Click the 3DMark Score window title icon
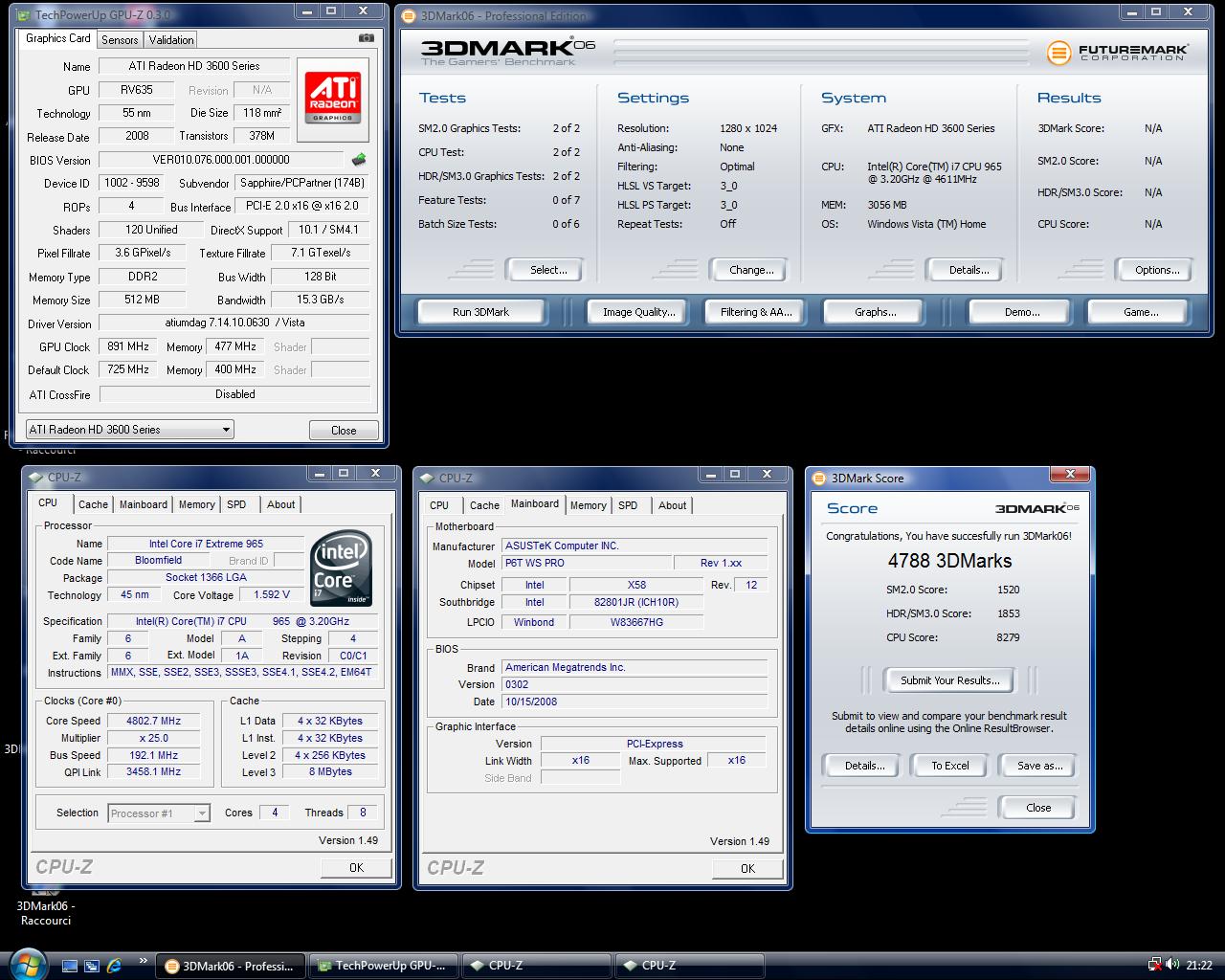Screen dimensions: 1225x980 (x=820, y=478)
